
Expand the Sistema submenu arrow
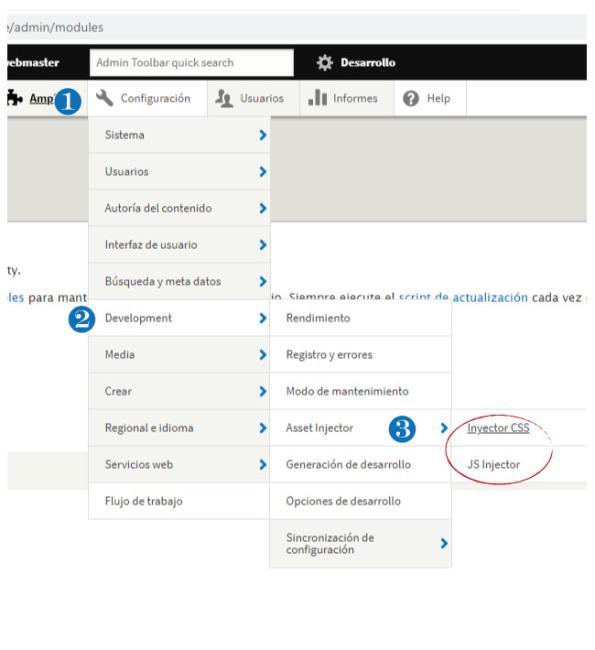pyautogui.click(x=262, y=135)
